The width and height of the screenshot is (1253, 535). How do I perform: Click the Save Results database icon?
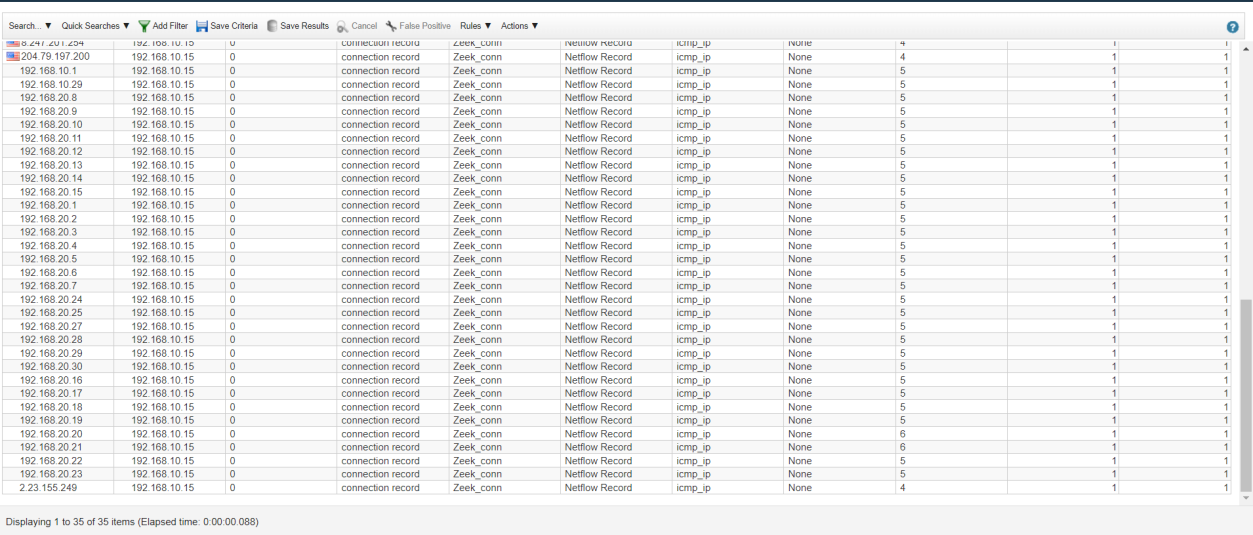tap(272, 26)
